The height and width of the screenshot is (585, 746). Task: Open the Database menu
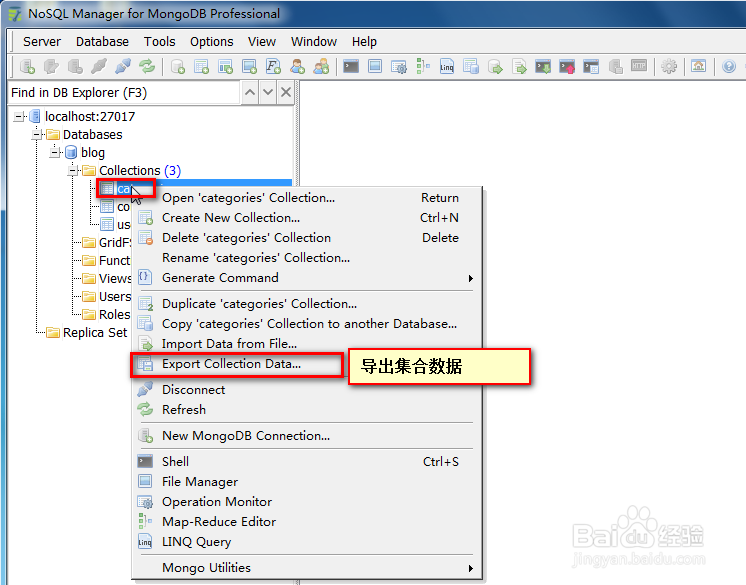click(102, 42)
